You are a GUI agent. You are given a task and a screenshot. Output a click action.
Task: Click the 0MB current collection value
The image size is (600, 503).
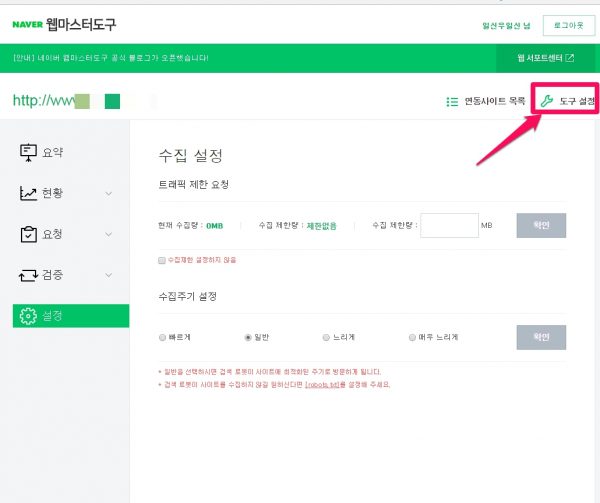tap(214, 226)
